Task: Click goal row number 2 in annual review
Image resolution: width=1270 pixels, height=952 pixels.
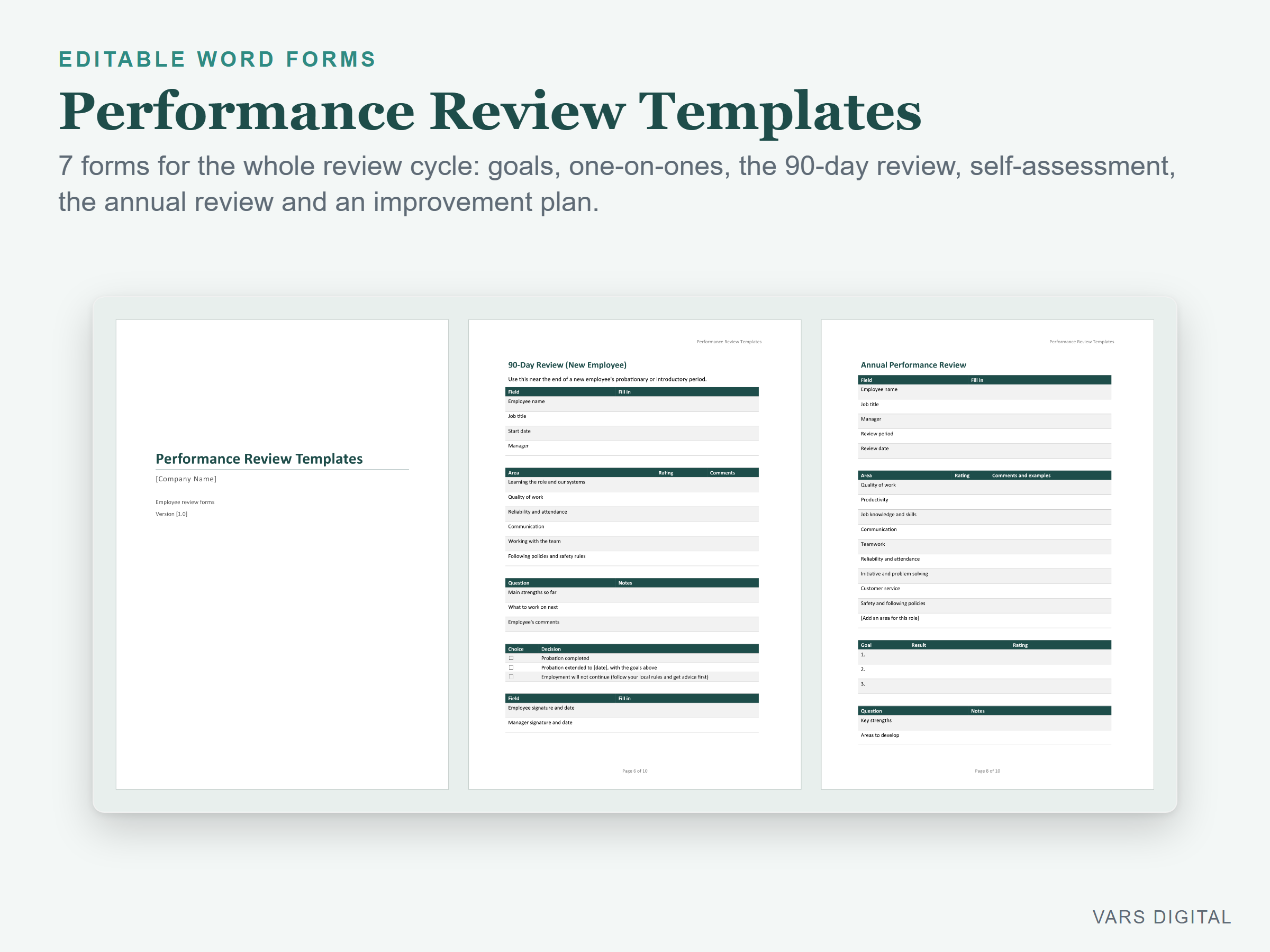Action: coord(984,671)
